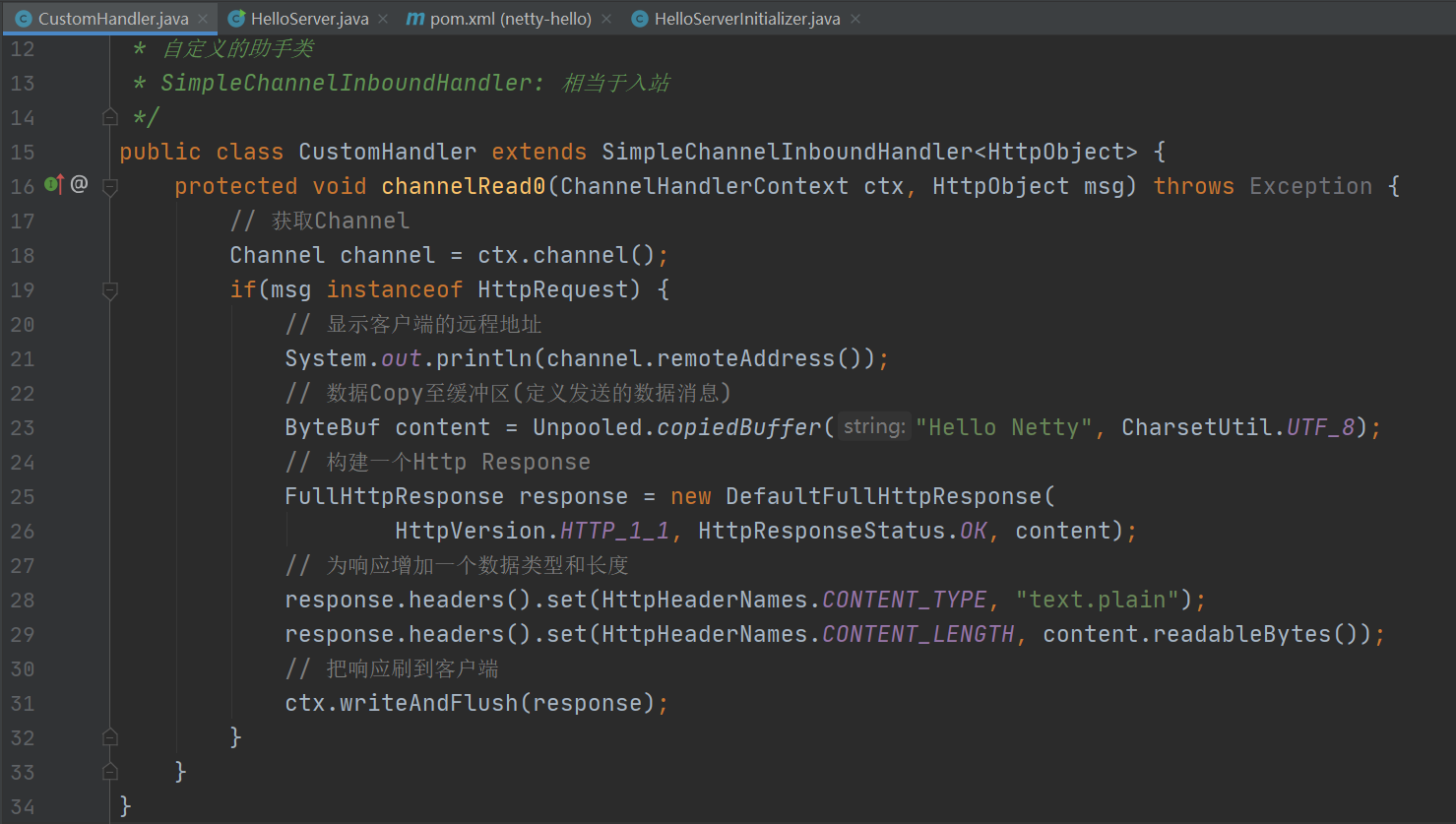Click the CustomHandler.java class file icon

(24, 19)
